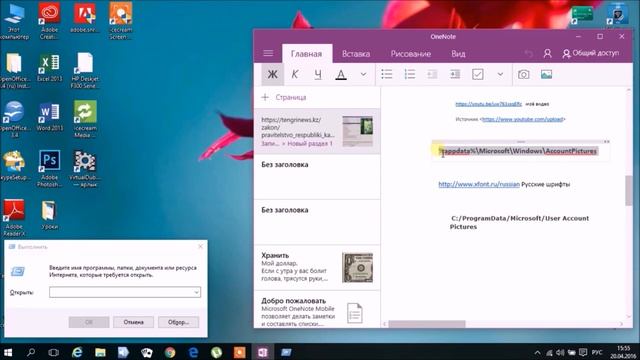640x360 pixels.
Task: Open the Вид tab
Action: click(458, 54)
